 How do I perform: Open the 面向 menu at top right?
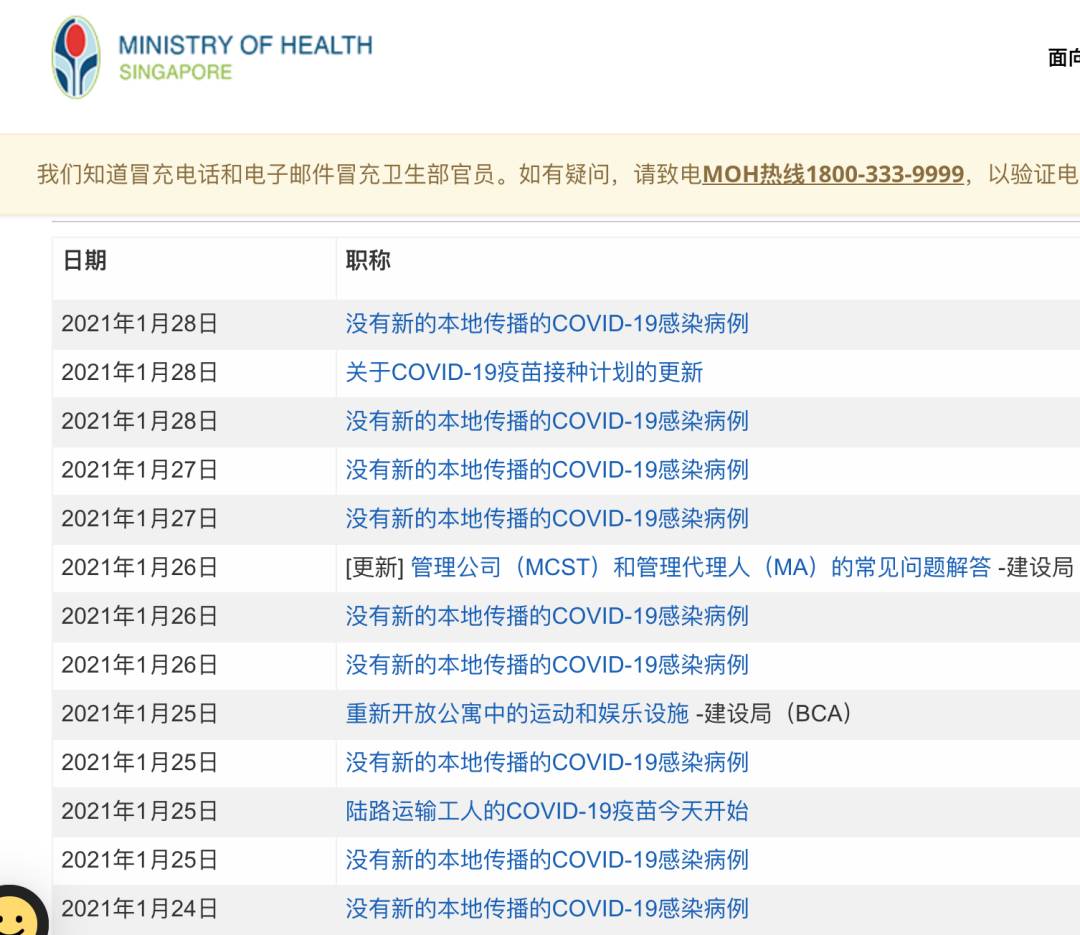click(x=1062, y=58)
